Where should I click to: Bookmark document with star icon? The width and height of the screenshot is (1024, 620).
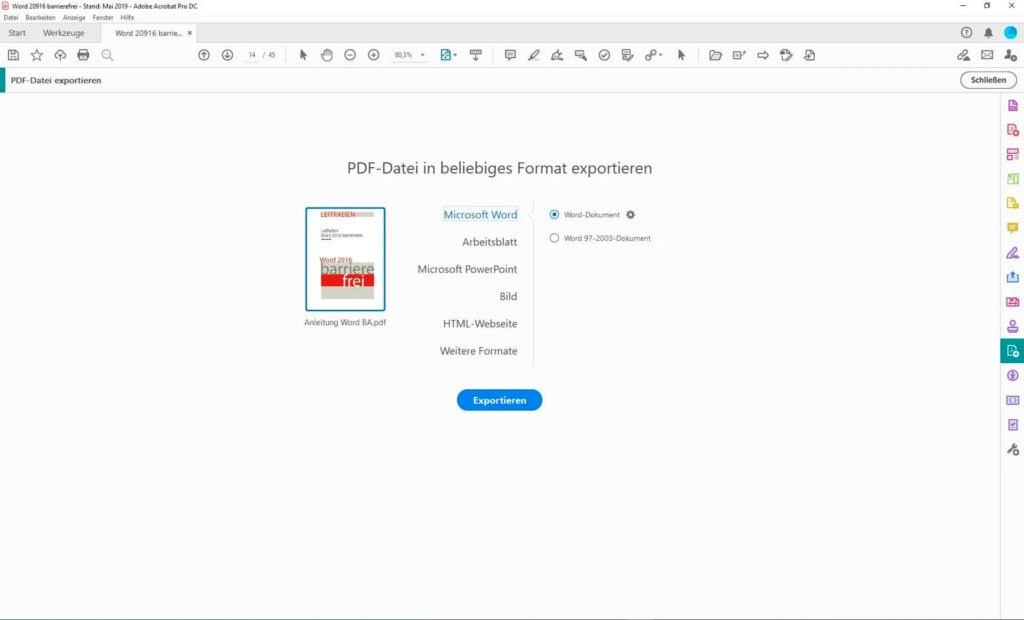[37, 56]
